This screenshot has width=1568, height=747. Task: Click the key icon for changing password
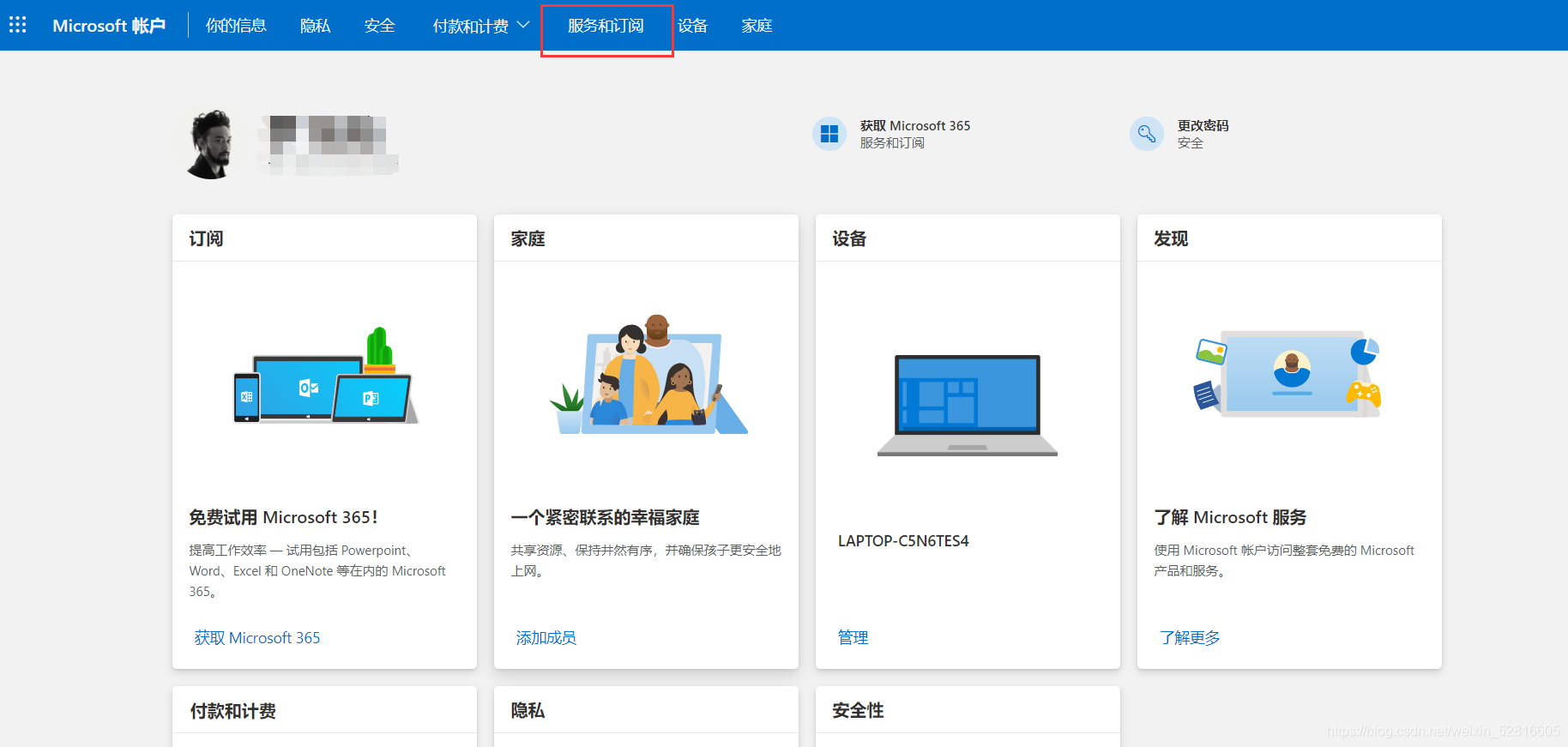tap(1147, 134)
